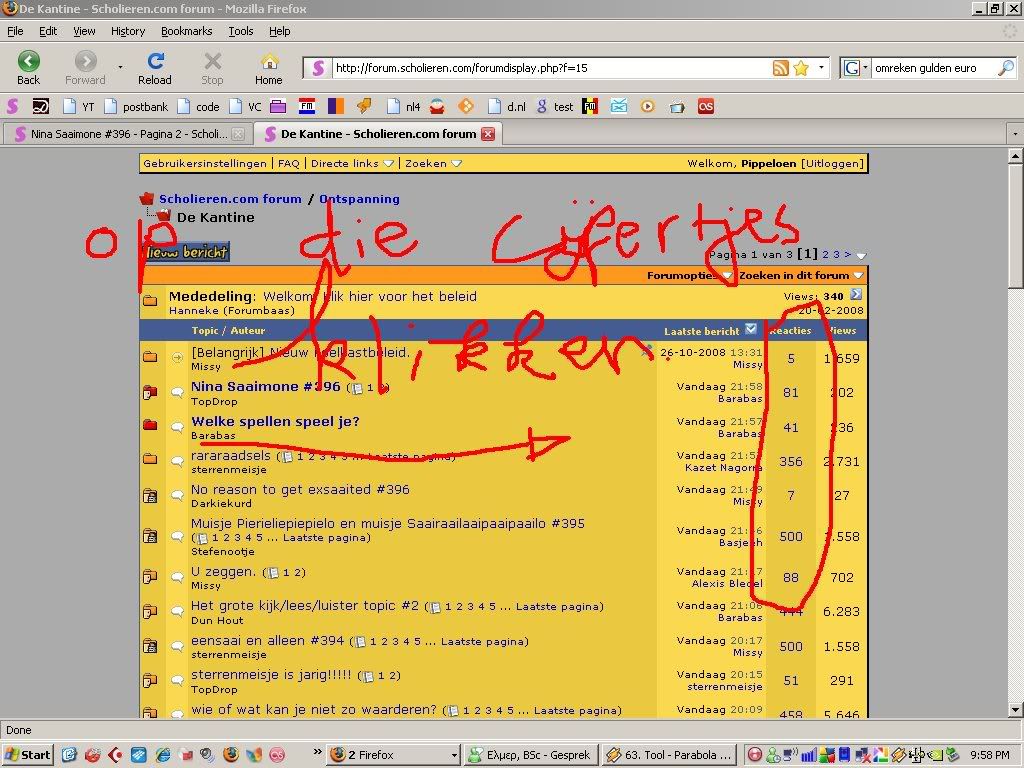Viewport: 1024px width, 768px height.
Task: Click the Back navigation button
Action: click(28, 68)
